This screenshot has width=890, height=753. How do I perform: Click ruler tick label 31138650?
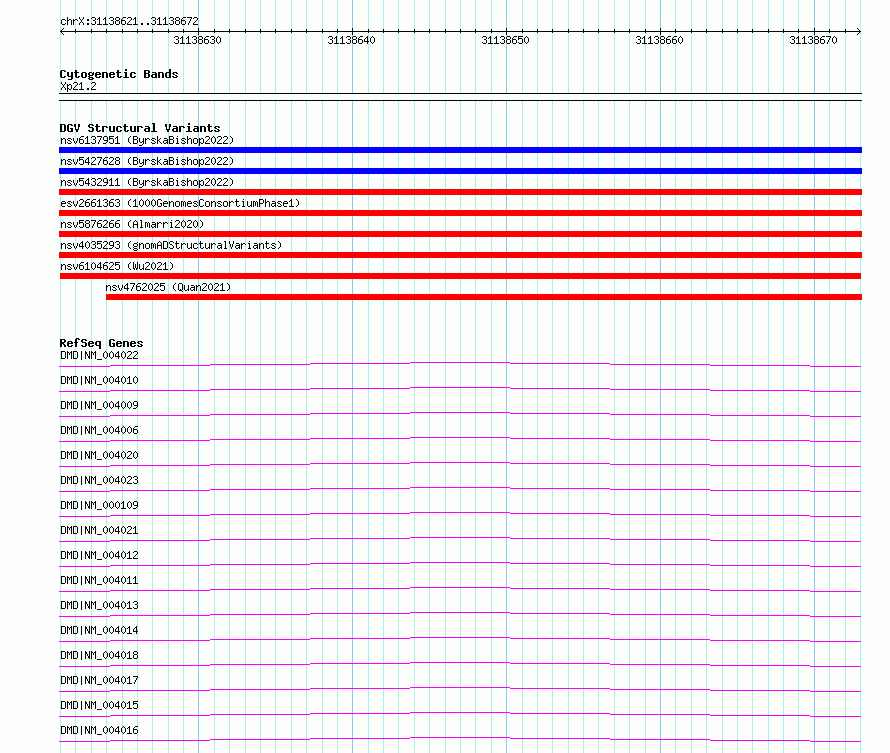point(505,40)
